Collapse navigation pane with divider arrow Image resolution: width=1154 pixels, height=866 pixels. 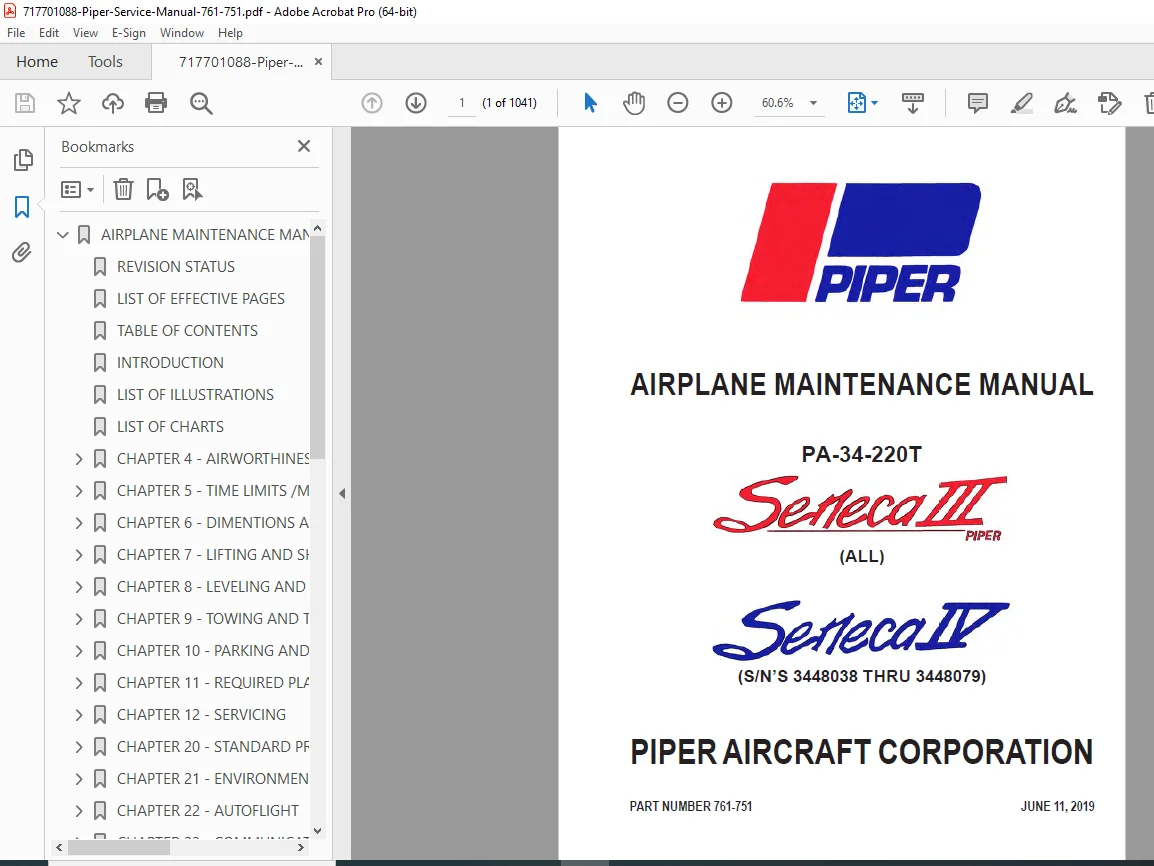[342, 494]
